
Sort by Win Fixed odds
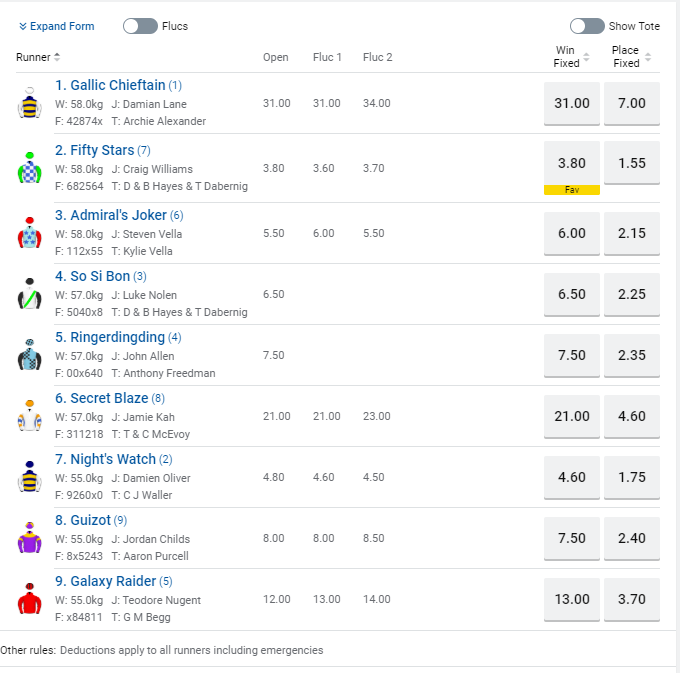570,57
